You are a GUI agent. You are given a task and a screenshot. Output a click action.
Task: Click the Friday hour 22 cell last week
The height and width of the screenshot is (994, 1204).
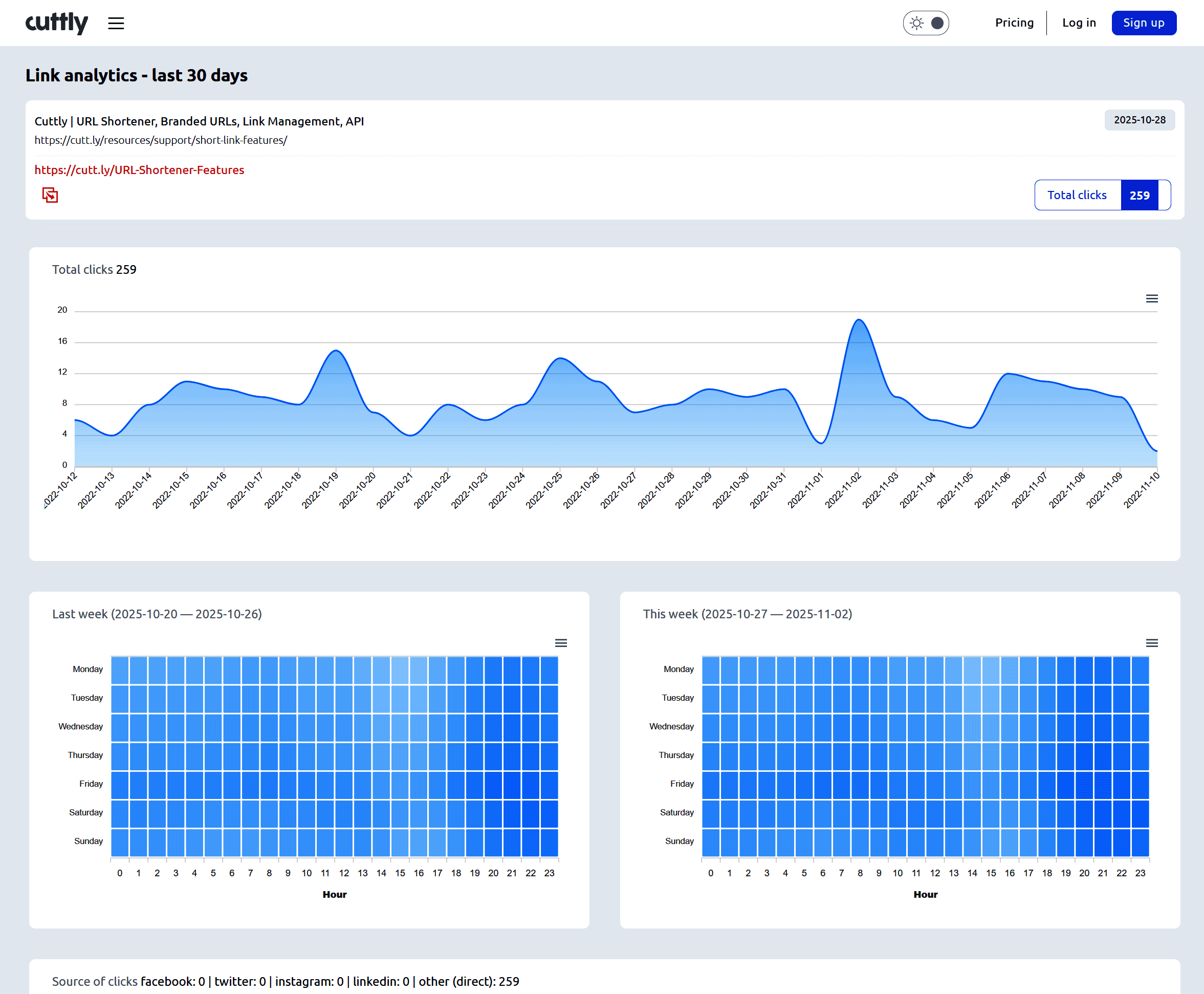[531, 785]
